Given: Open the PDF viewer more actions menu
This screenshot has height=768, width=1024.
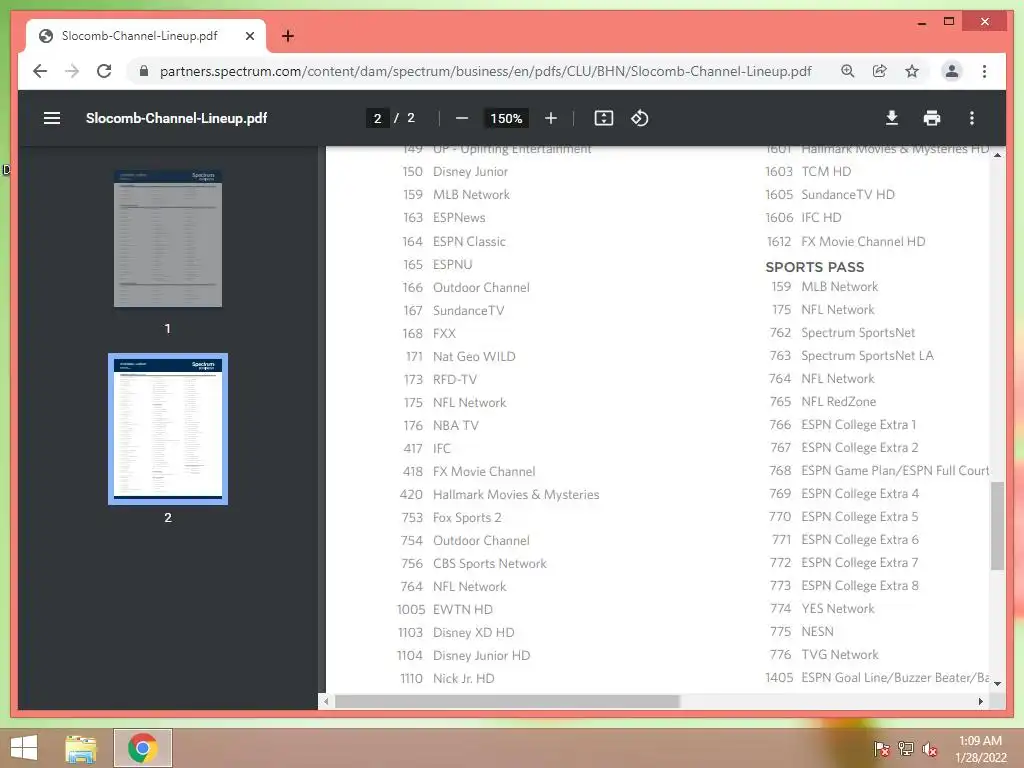Looking at the screenshot, I should pos(972,118).
